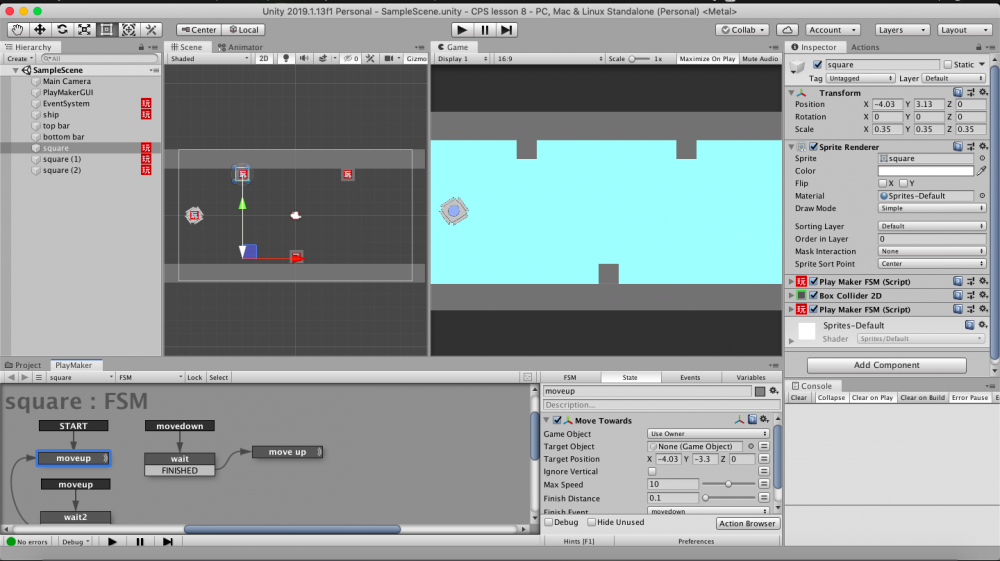Toggle pivot Center button

pyautogui.click(x=199, y=30)
